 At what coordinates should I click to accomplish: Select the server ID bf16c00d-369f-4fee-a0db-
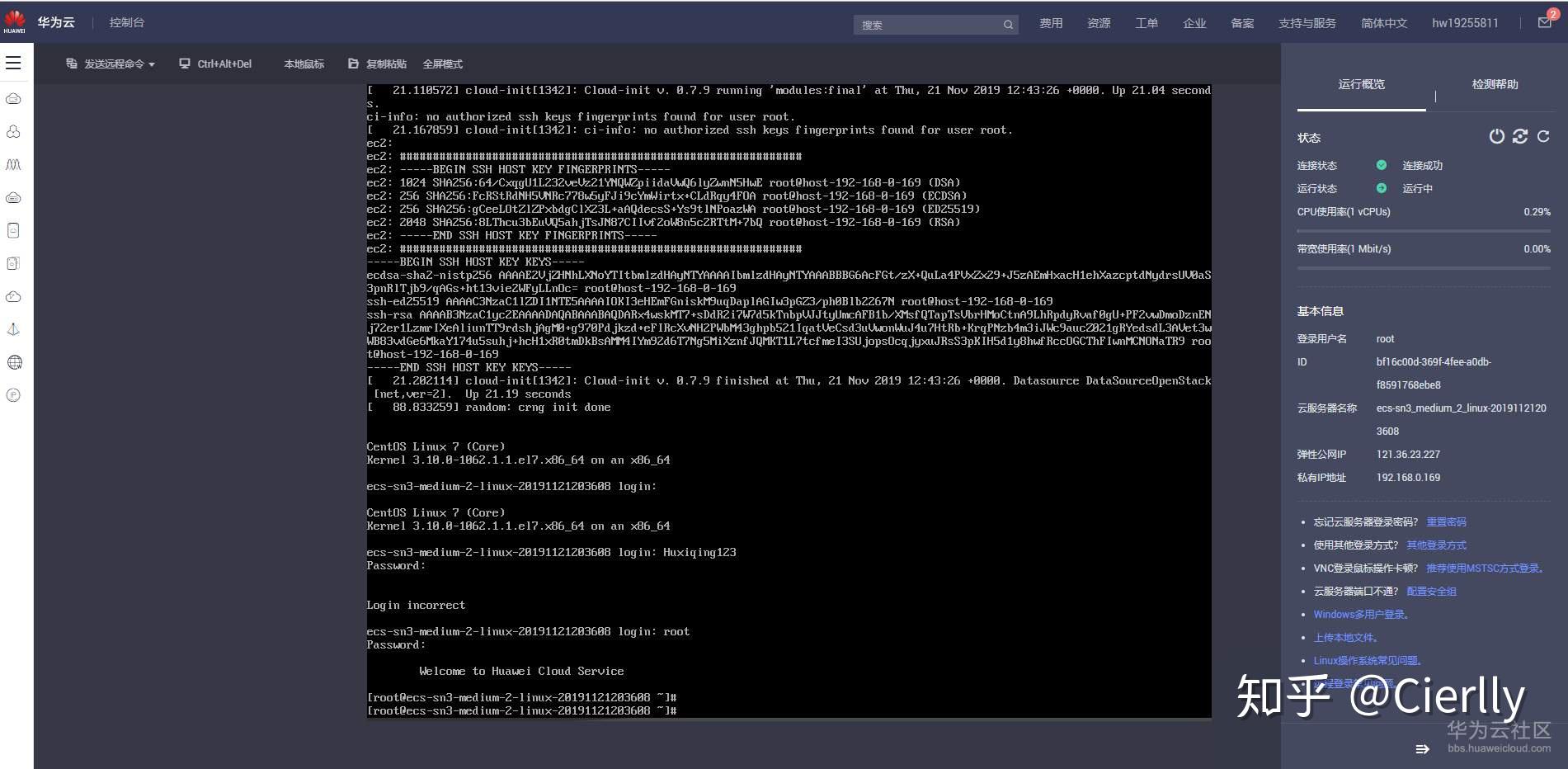[x=1434, y=361]
